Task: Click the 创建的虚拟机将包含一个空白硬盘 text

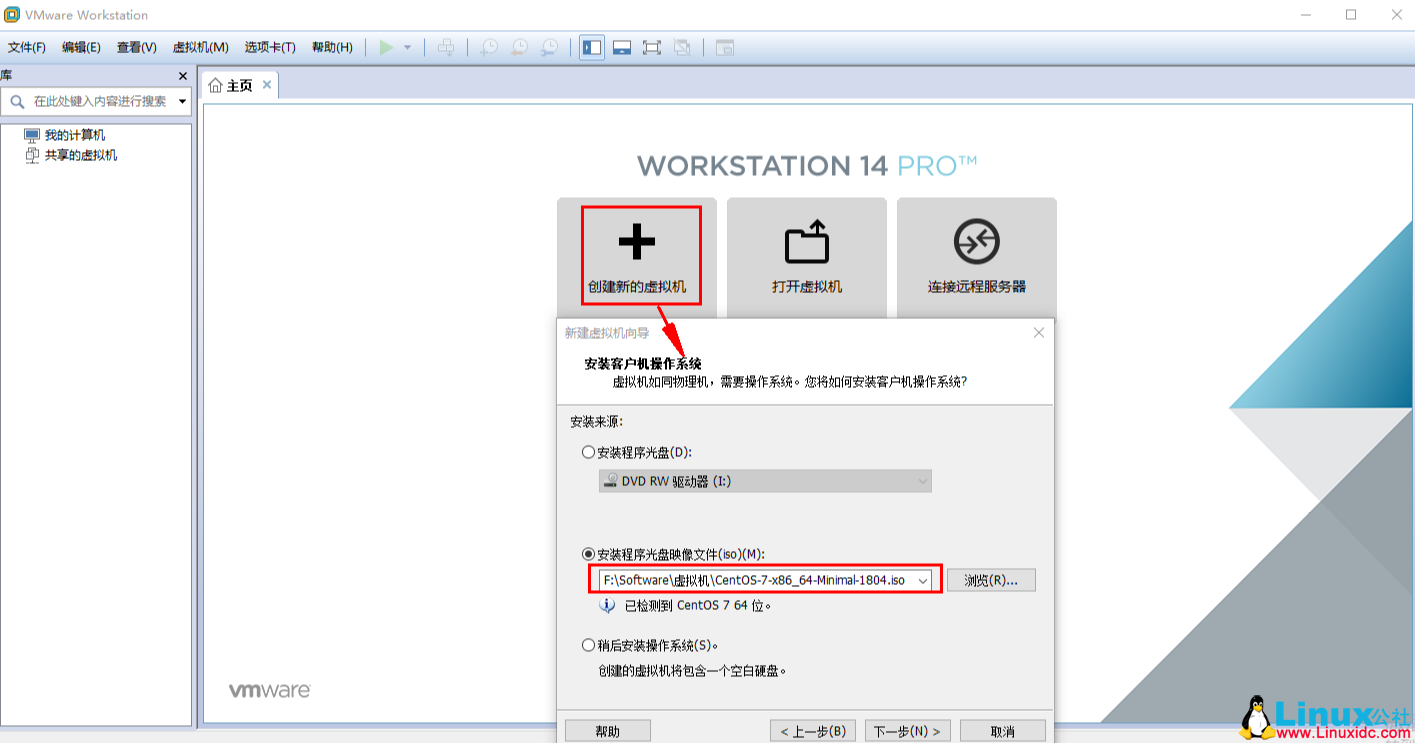Action: pos(692,671)
